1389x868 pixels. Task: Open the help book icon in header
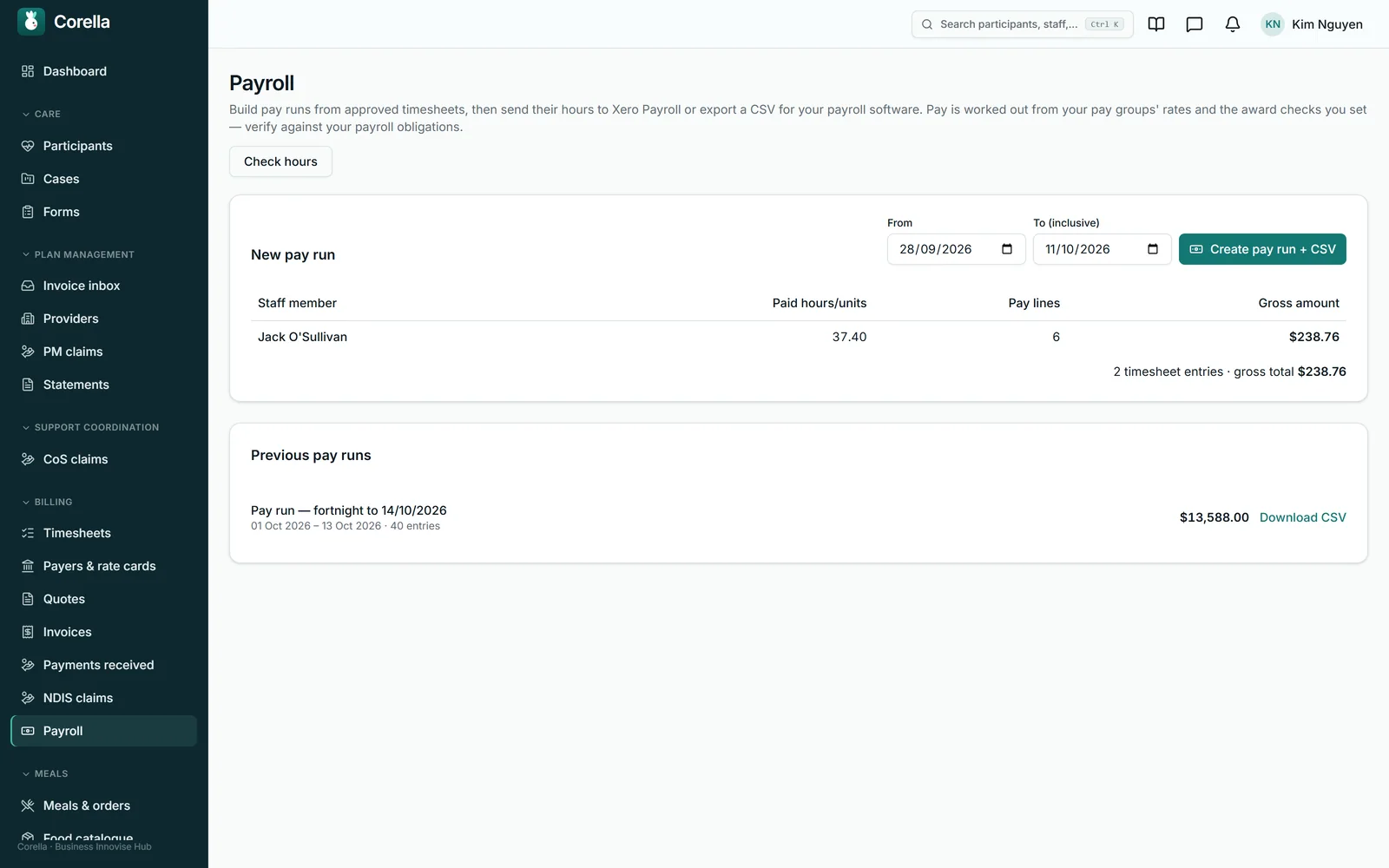pyautogui.click(x=1156, y=24)
